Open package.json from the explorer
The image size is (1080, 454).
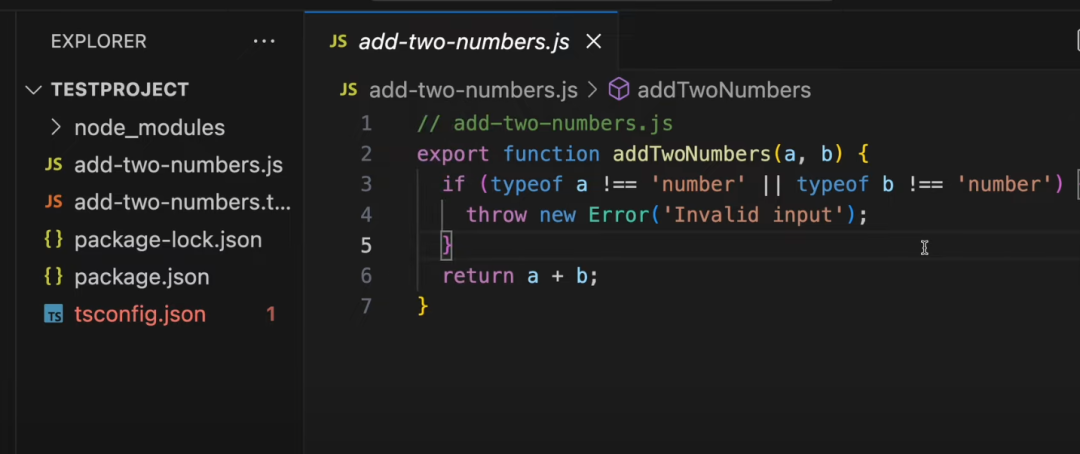[141, 277]
